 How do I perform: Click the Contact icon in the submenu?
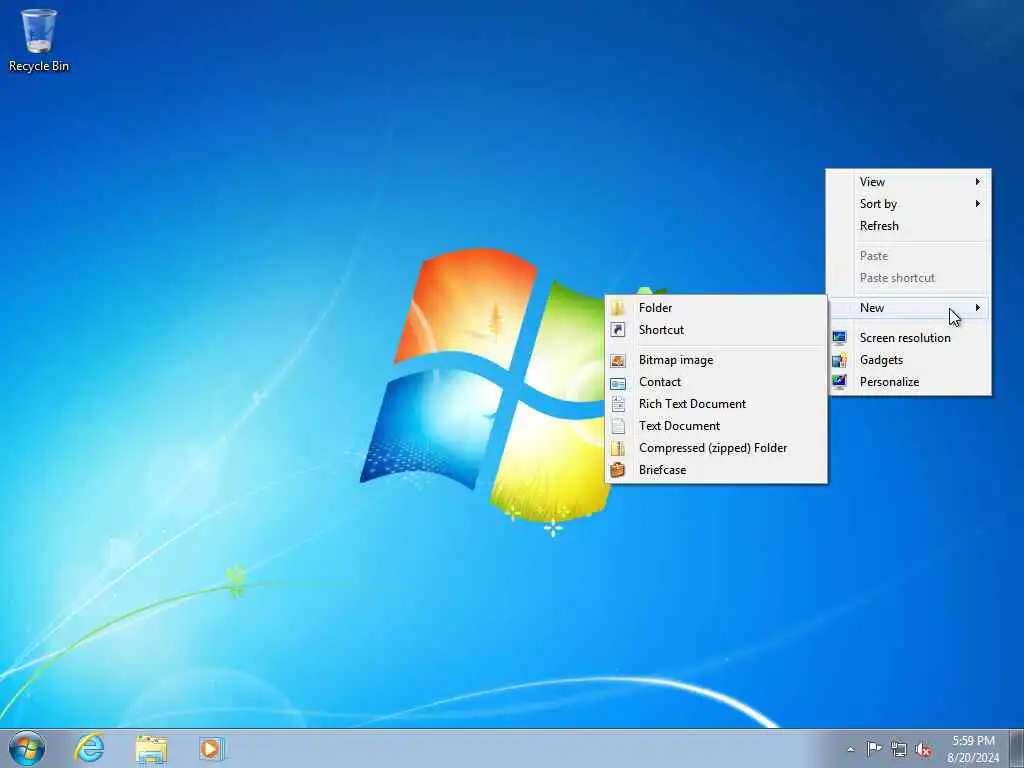point(618,383)
